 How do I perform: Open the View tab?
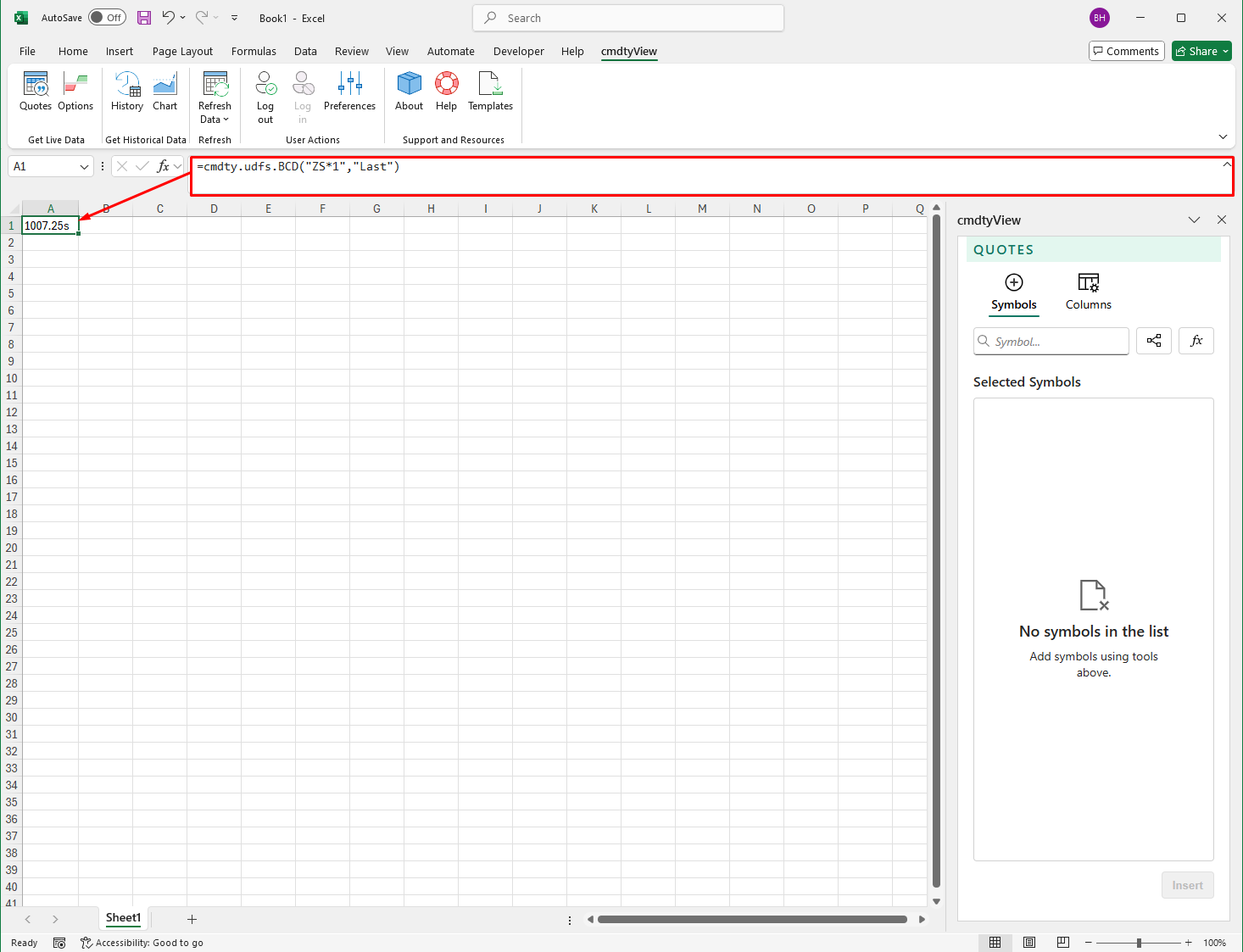point(397,51)
